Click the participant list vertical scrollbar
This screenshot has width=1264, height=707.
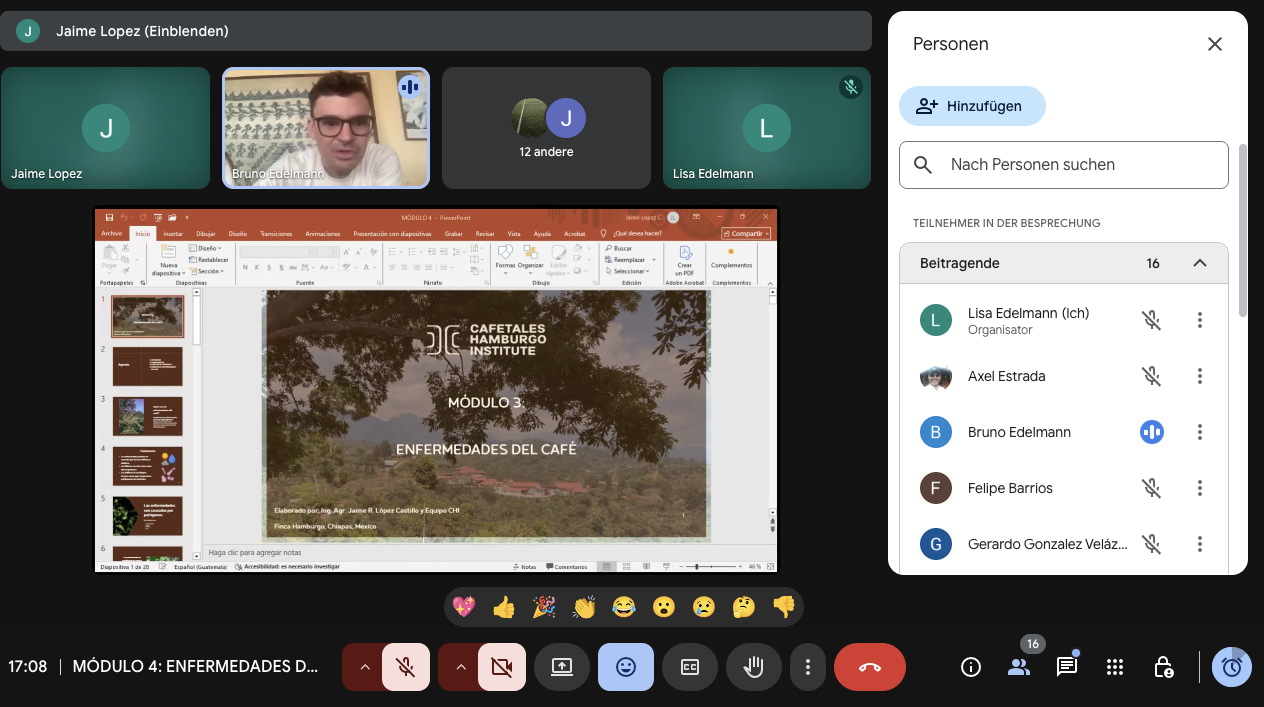[1242, 230]
